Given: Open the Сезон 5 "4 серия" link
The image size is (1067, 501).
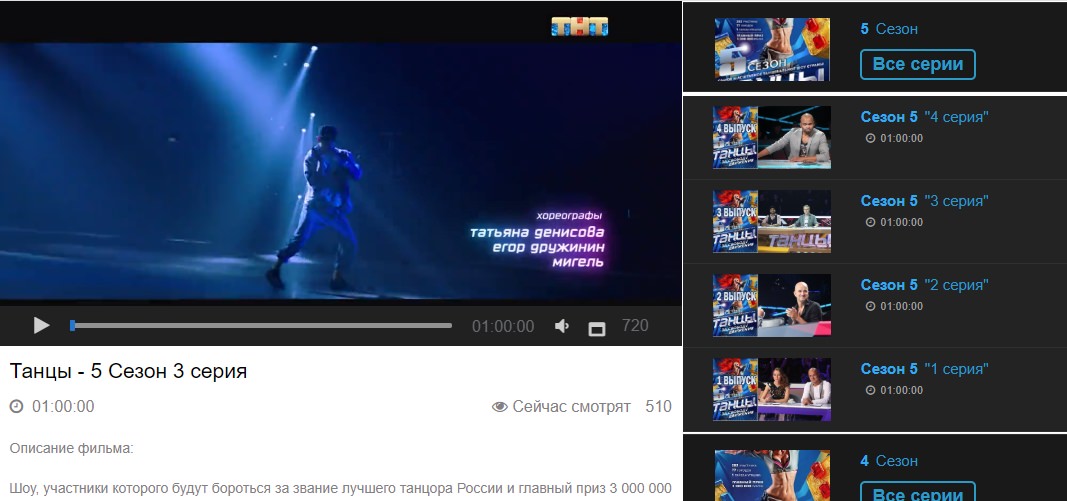Looking at the screenshot, I should click(924, 117).
